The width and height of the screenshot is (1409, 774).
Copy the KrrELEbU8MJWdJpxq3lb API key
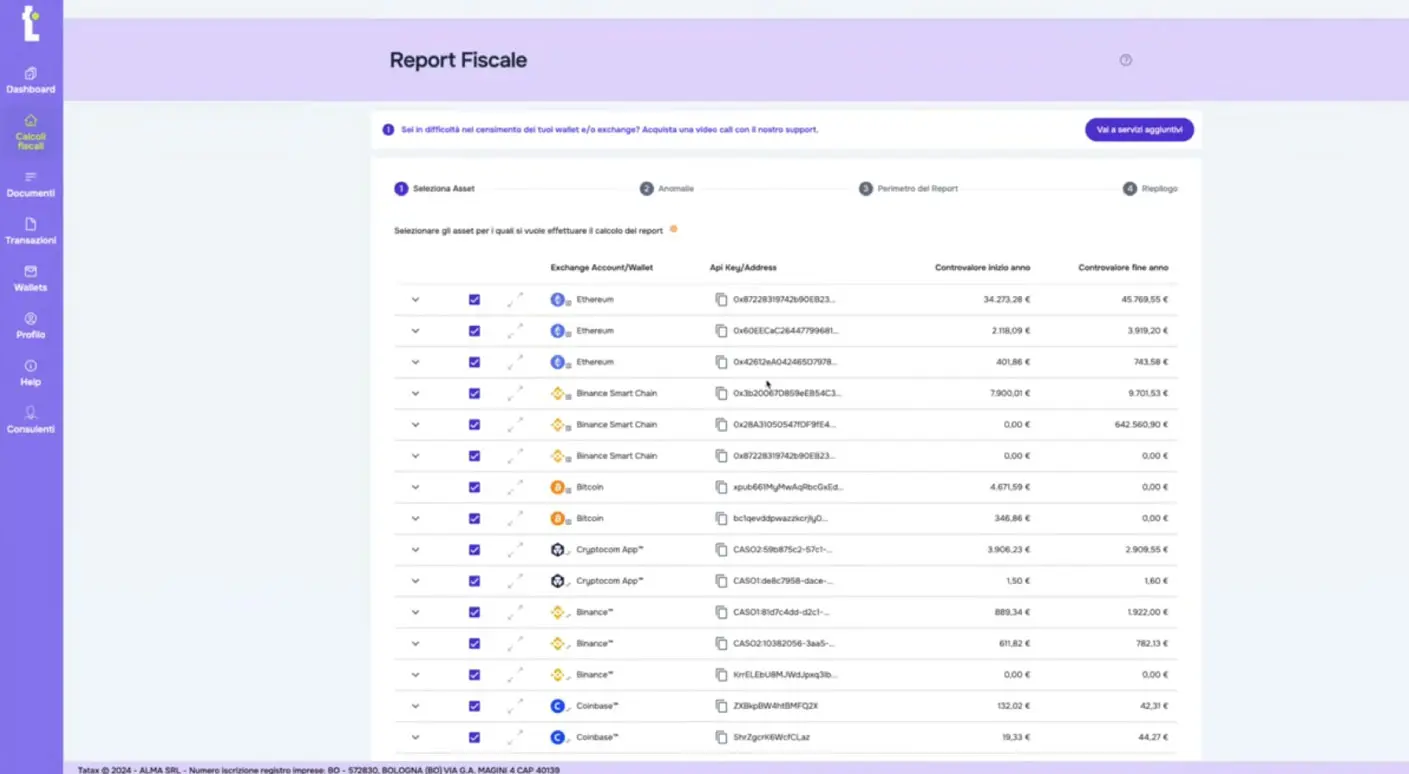coord(721,675)
